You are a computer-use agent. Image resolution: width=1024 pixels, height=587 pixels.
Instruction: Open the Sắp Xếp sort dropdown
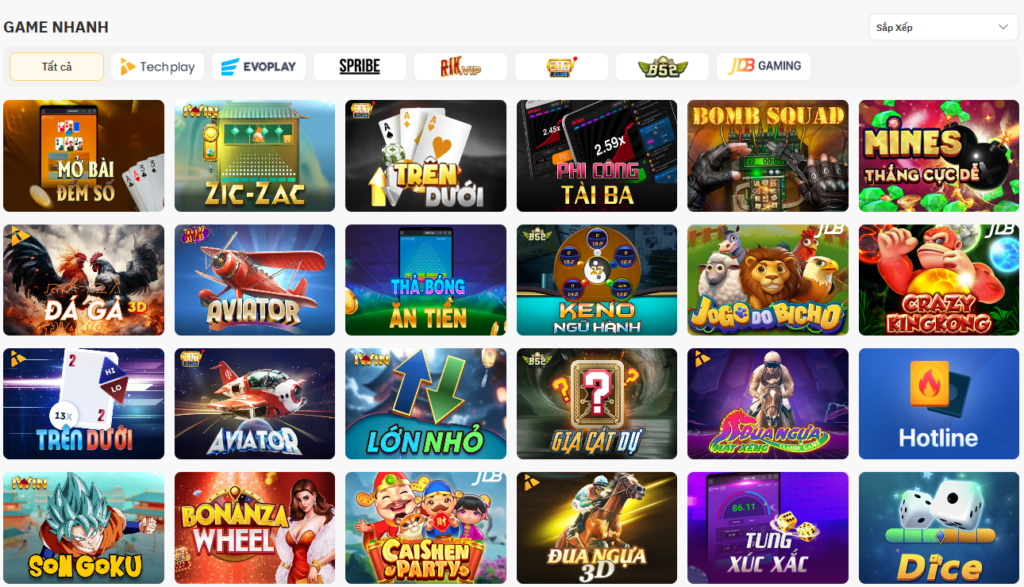[943, 27]
